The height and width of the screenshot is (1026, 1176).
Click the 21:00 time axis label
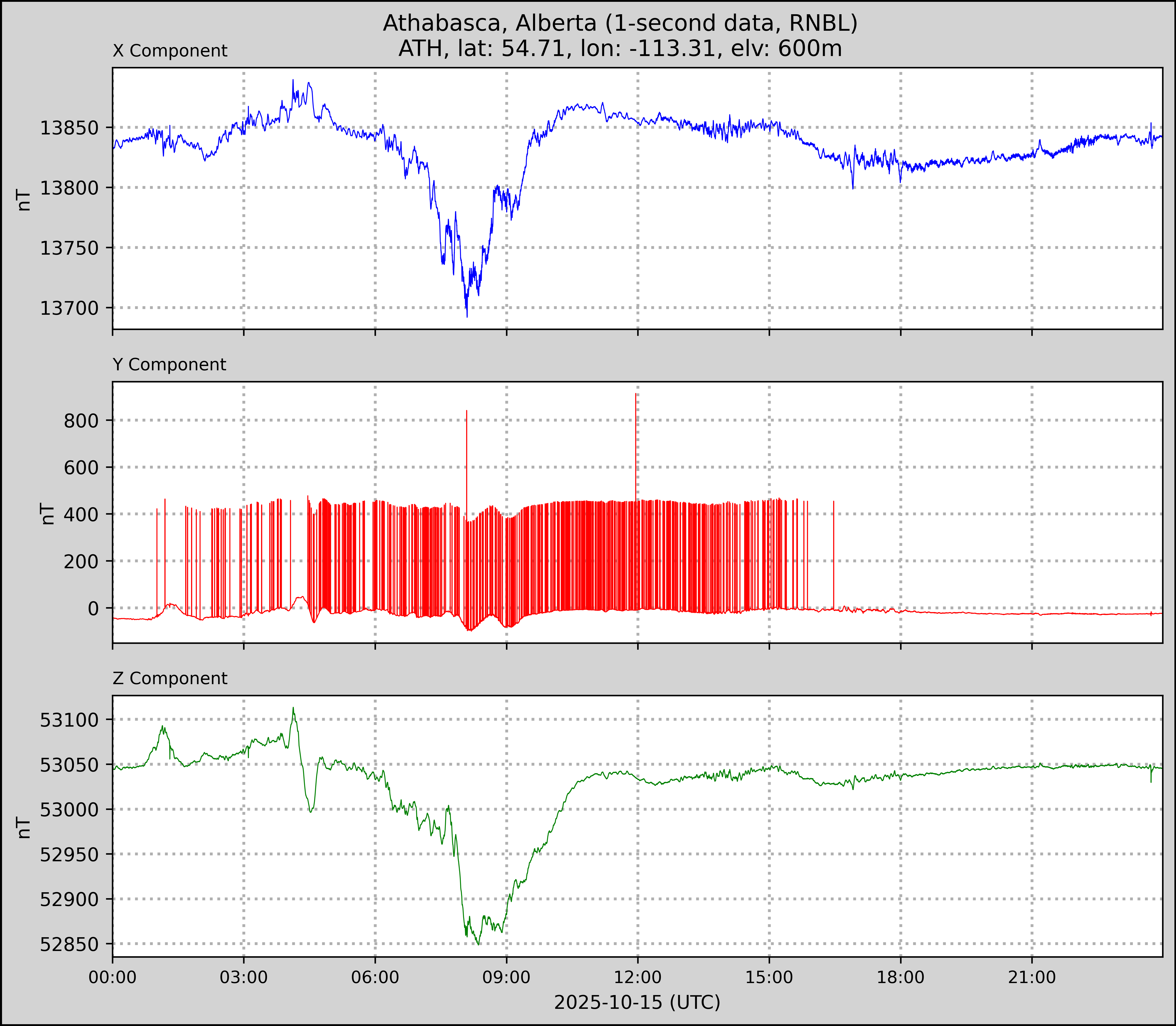pyautogui.click(x=1032, y=977)
